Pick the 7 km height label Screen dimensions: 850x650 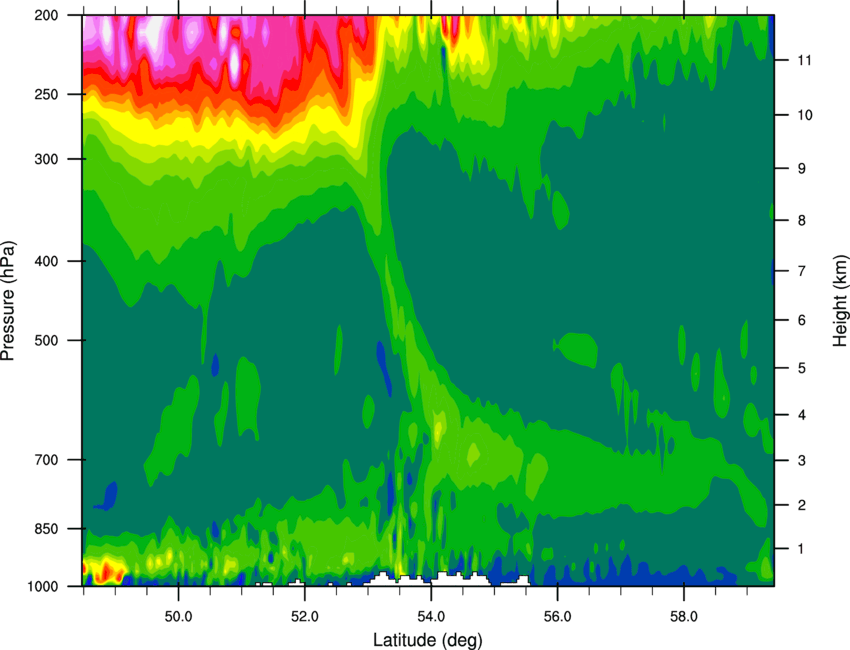[x=802, y=271]
